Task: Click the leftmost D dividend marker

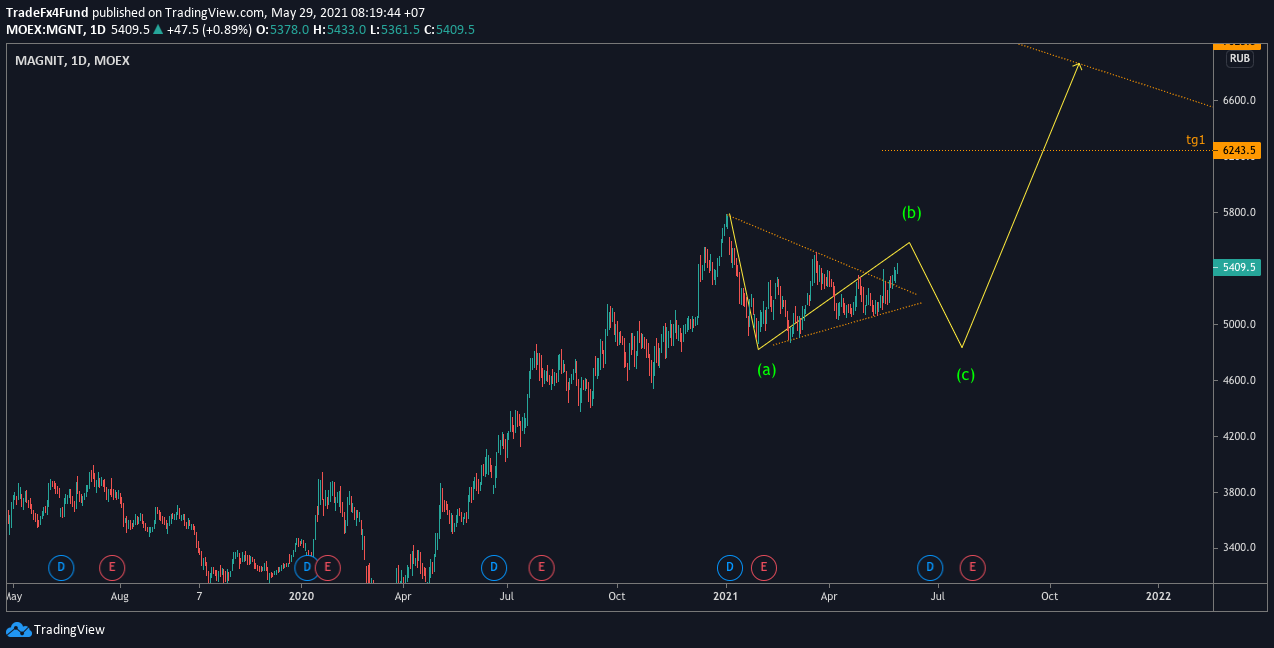Action: pyautogui.click(x=61, y=568)
